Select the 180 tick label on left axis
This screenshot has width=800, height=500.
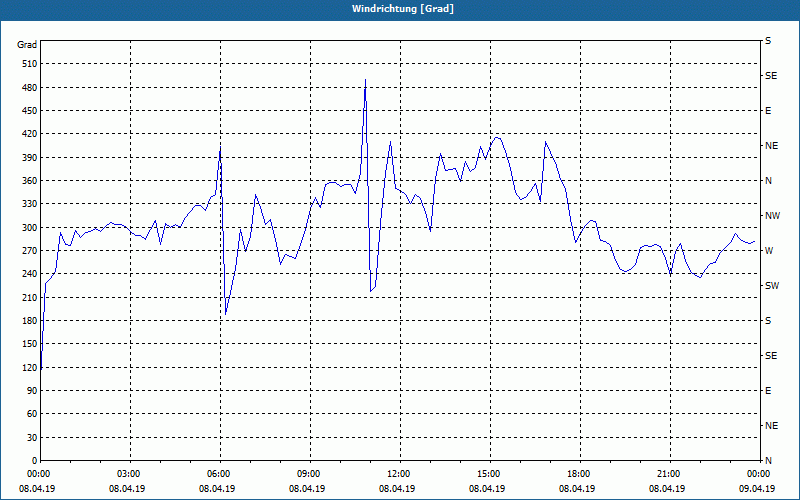coord(27,321)
